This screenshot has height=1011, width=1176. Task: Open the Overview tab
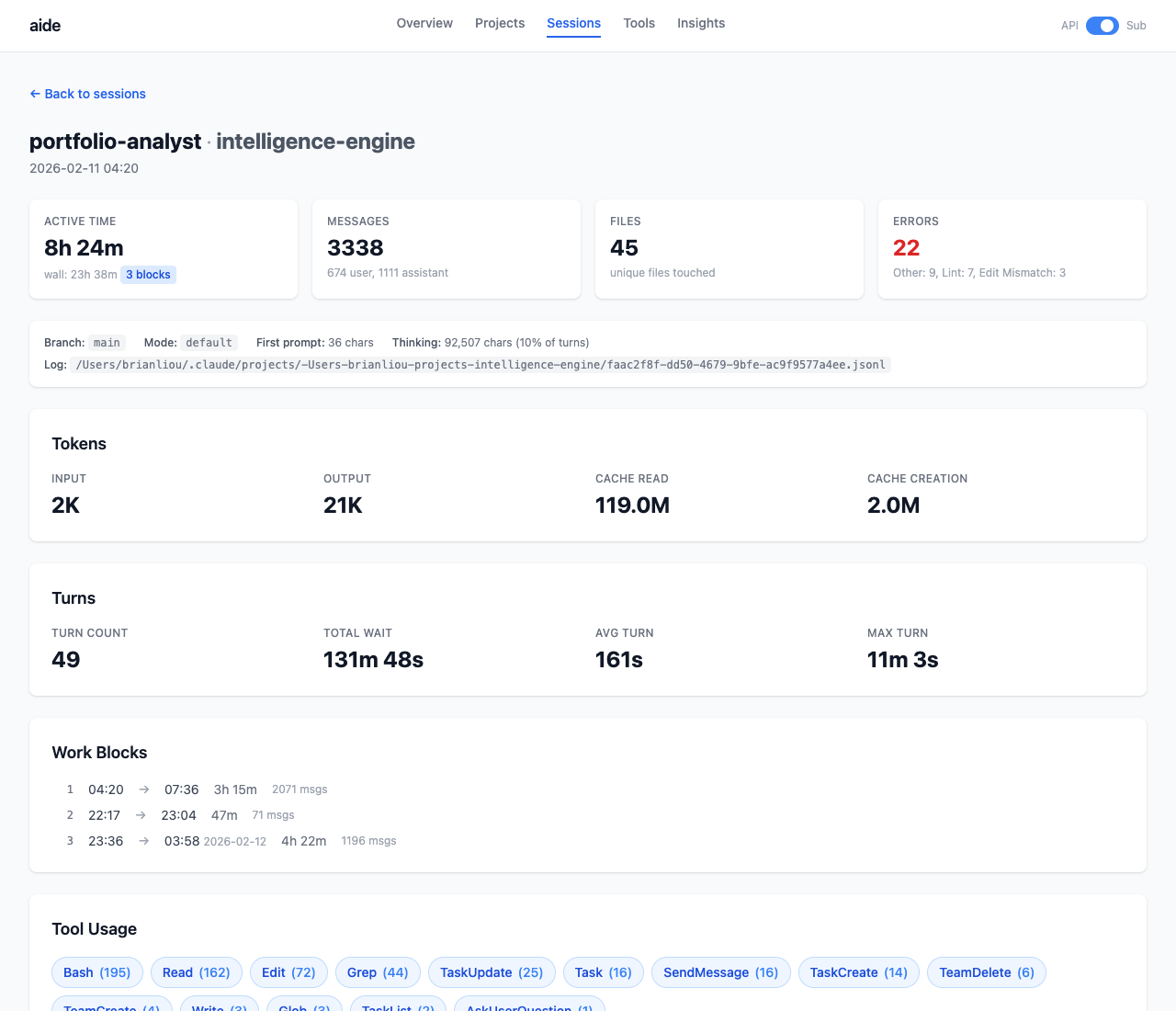tap(424, 23)
